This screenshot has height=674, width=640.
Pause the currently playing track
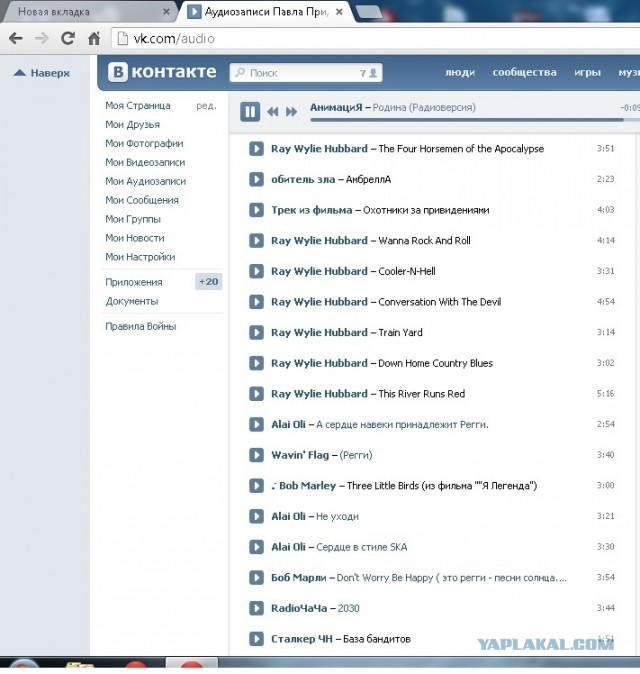click(250, 112)
